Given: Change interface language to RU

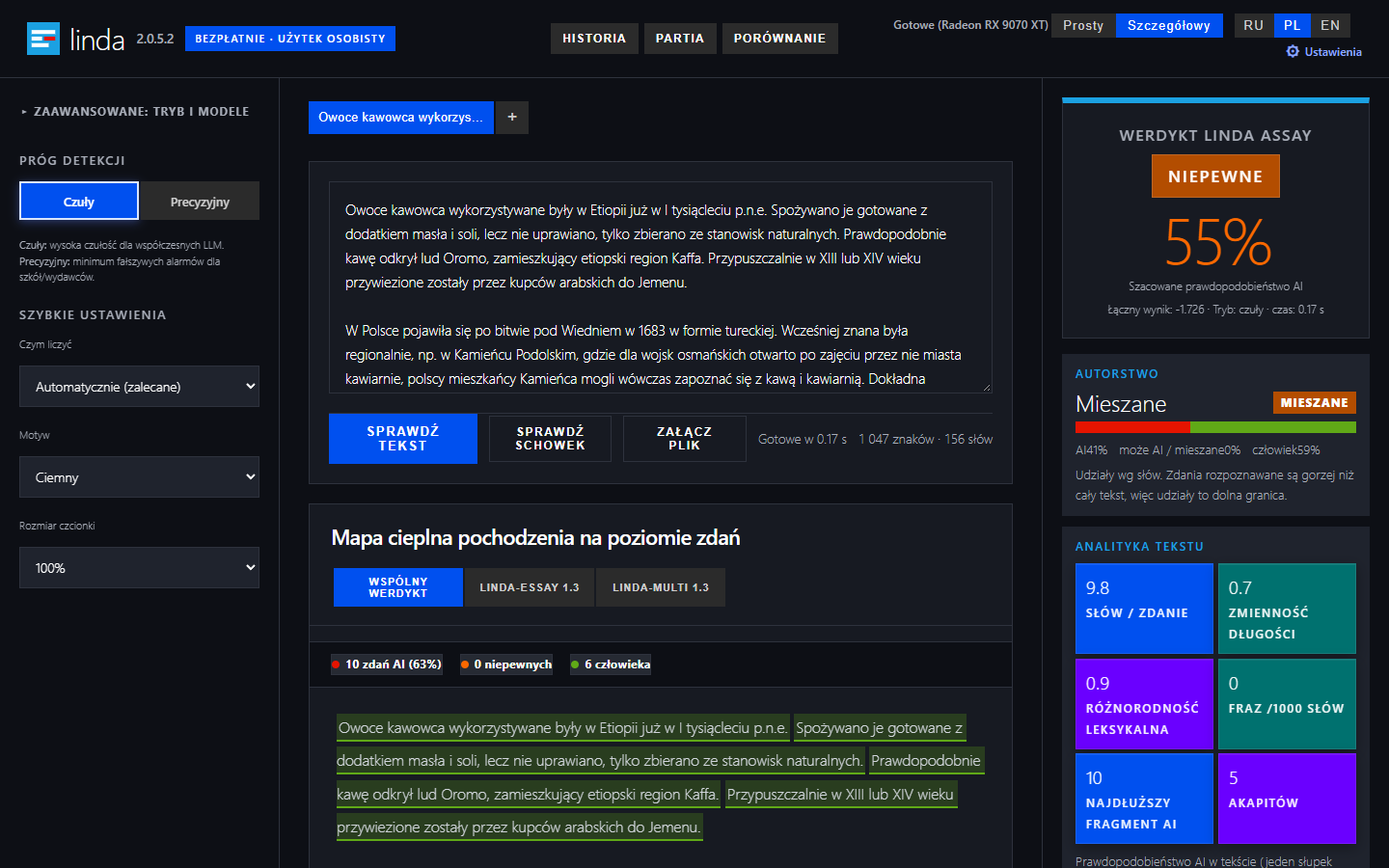Looking at the screenshot, I should tap(1254, 26).
